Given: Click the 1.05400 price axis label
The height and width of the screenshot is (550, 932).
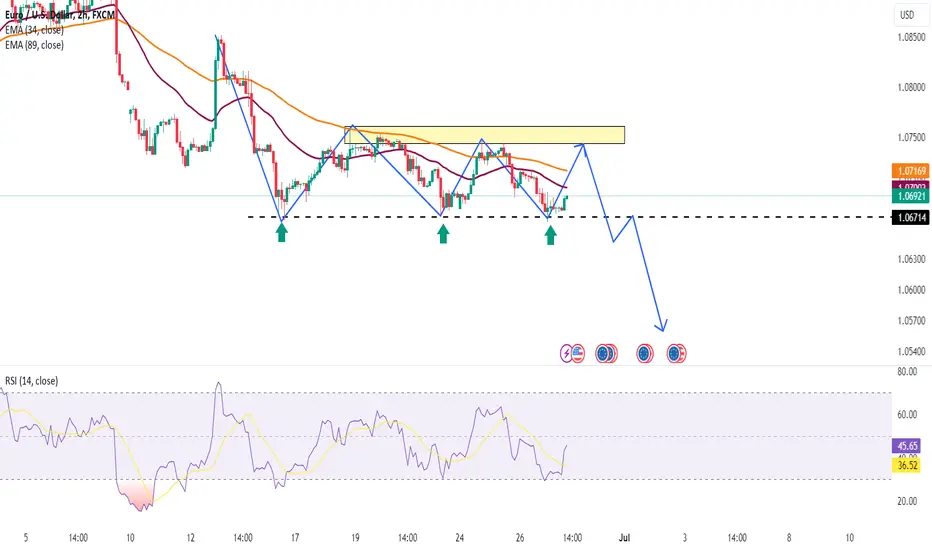Looking at the screenshot, I should point(911,351).
